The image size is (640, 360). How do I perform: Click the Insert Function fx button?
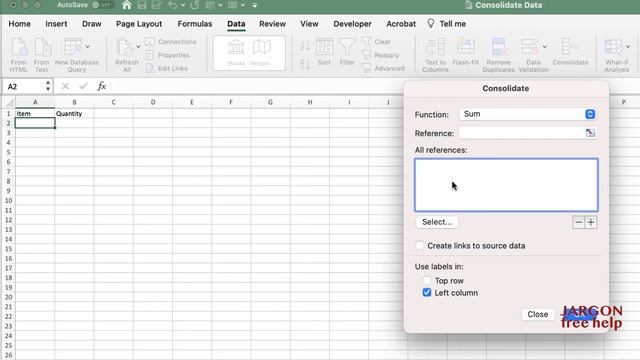click(x=102, y=86)
